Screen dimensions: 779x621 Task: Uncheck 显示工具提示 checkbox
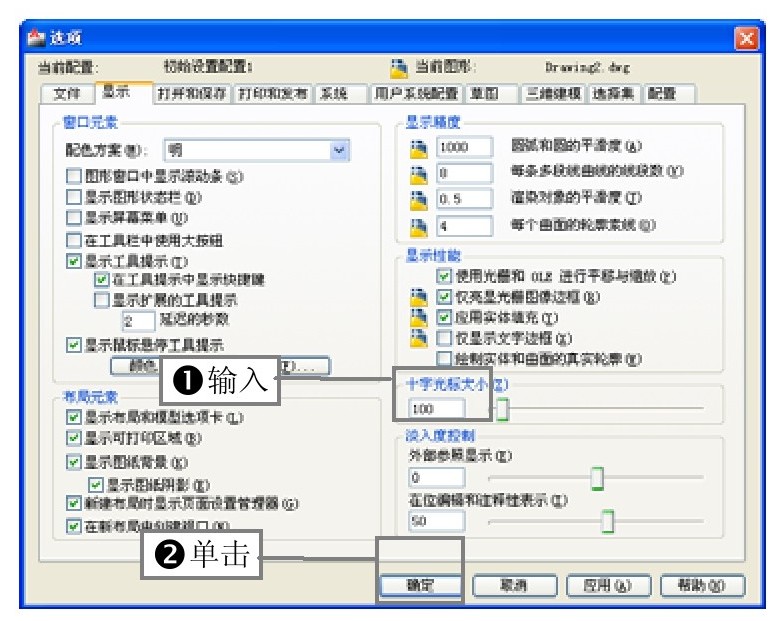point(74,261)
